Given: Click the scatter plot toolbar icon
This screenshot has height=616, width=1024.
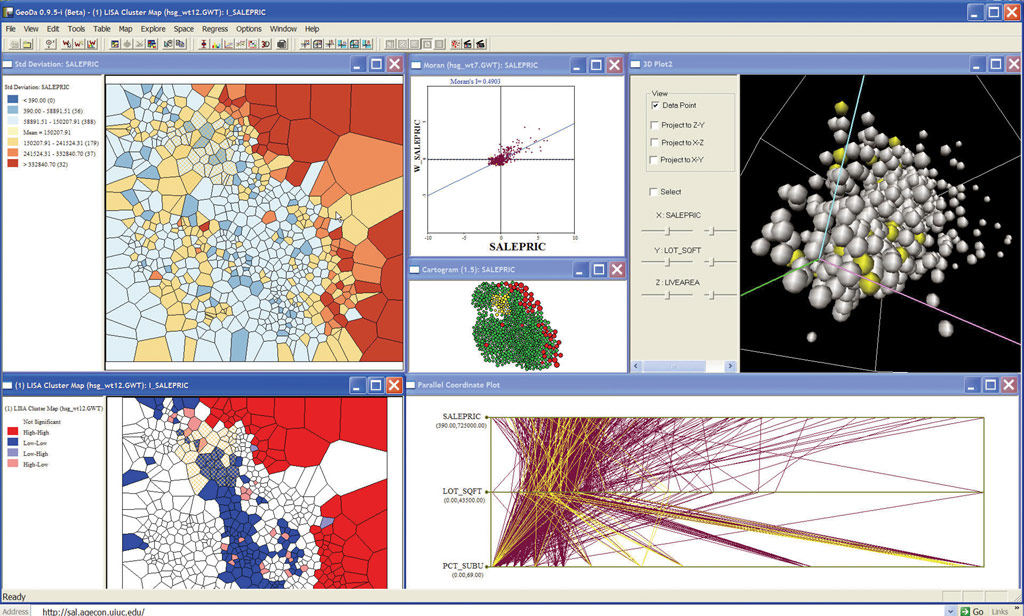Looking at the screenshot, I should 229,44.
